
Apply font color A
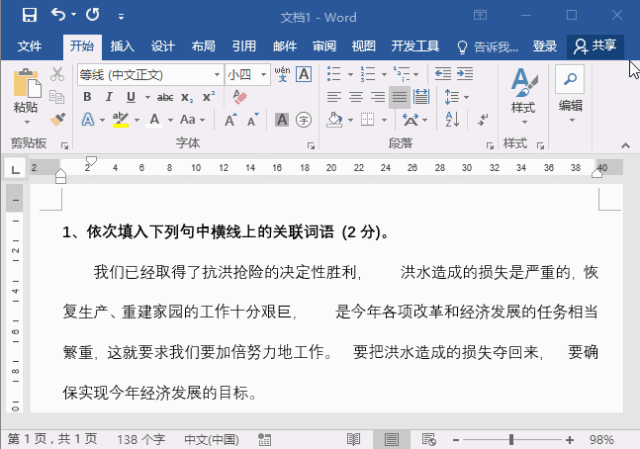154,120
